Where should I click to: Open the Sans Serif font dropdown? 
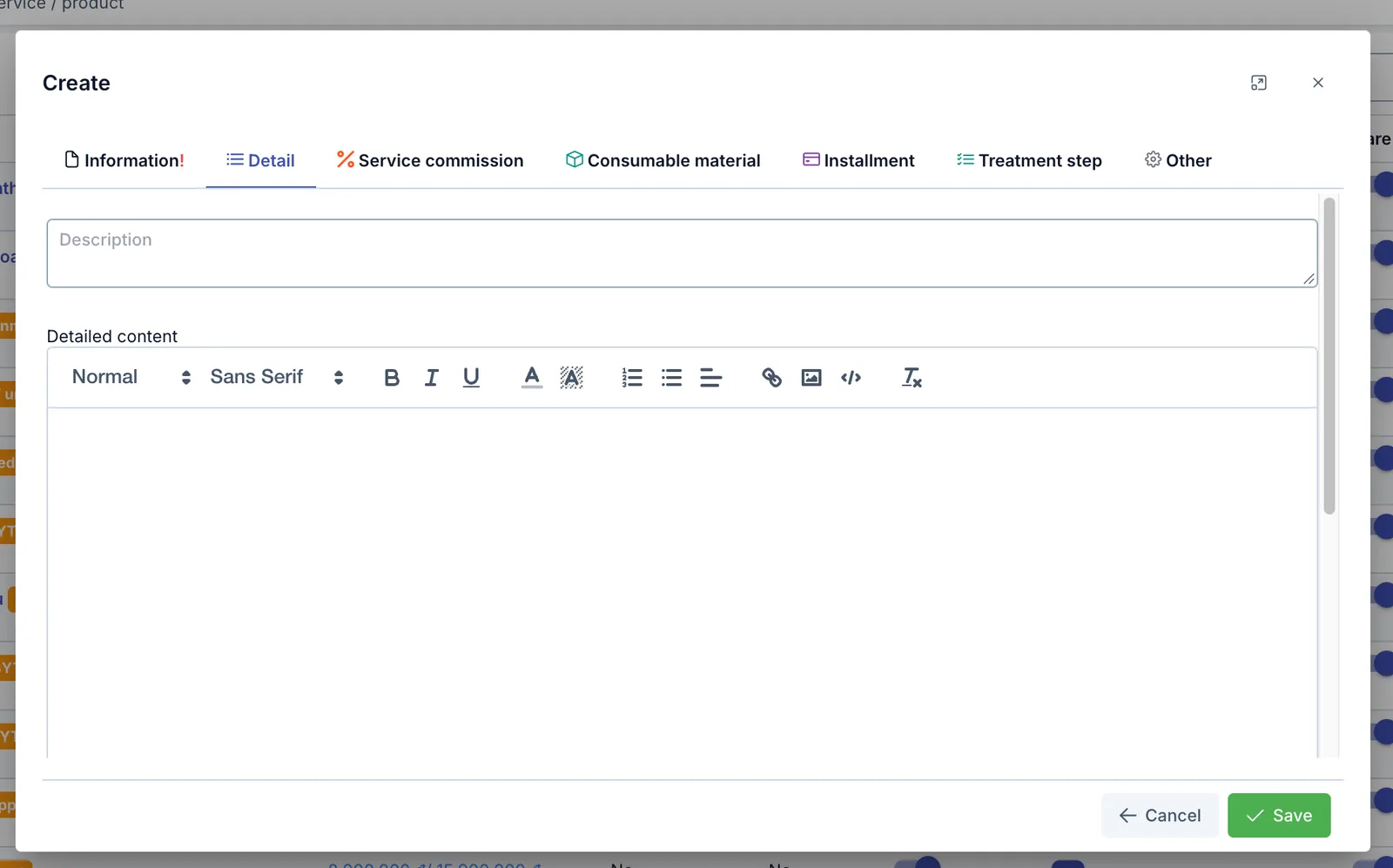click(x=277, y=377)
